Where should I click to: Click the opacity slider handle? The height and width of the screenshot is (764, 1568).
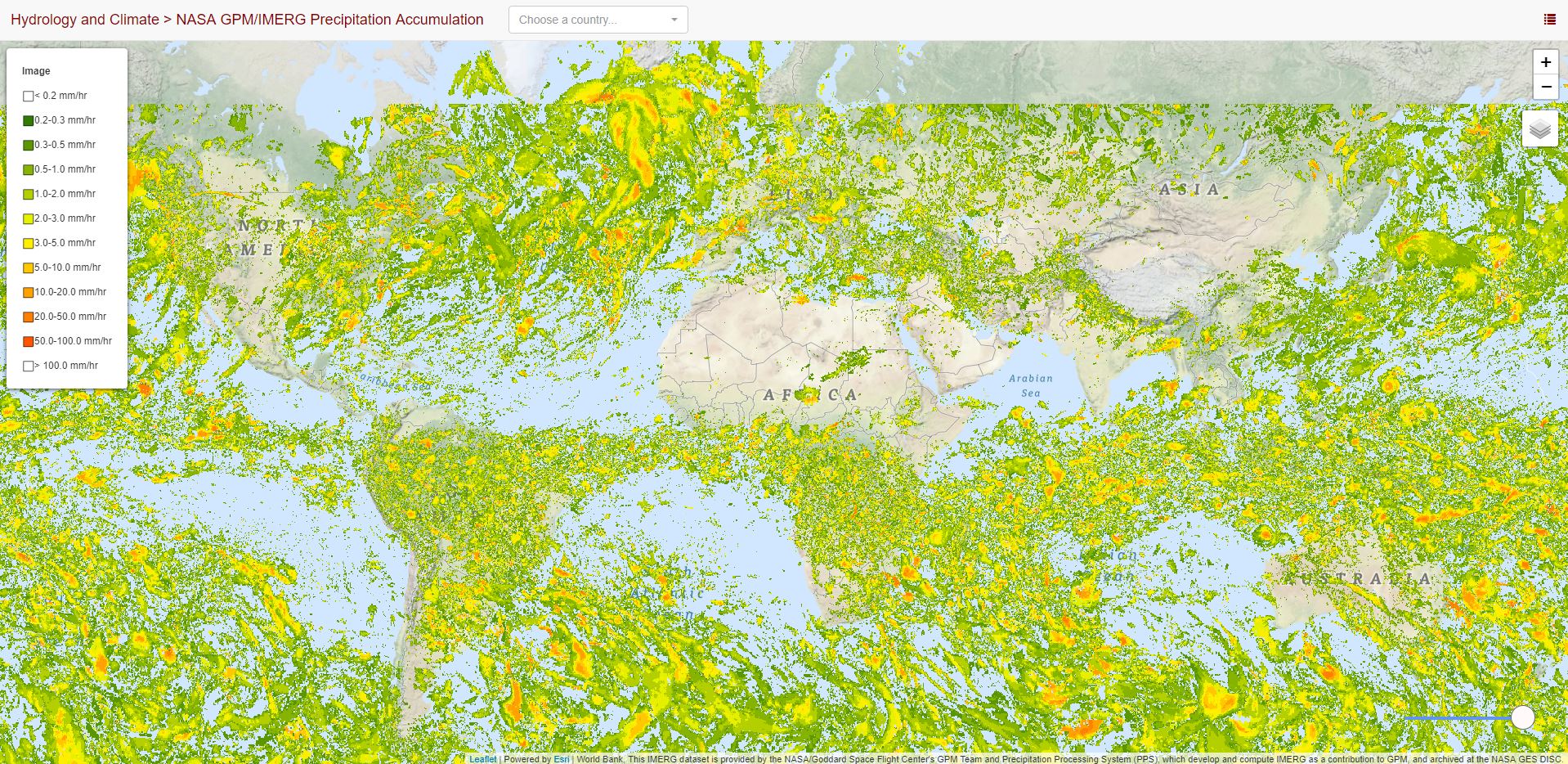coord(1522,717)
